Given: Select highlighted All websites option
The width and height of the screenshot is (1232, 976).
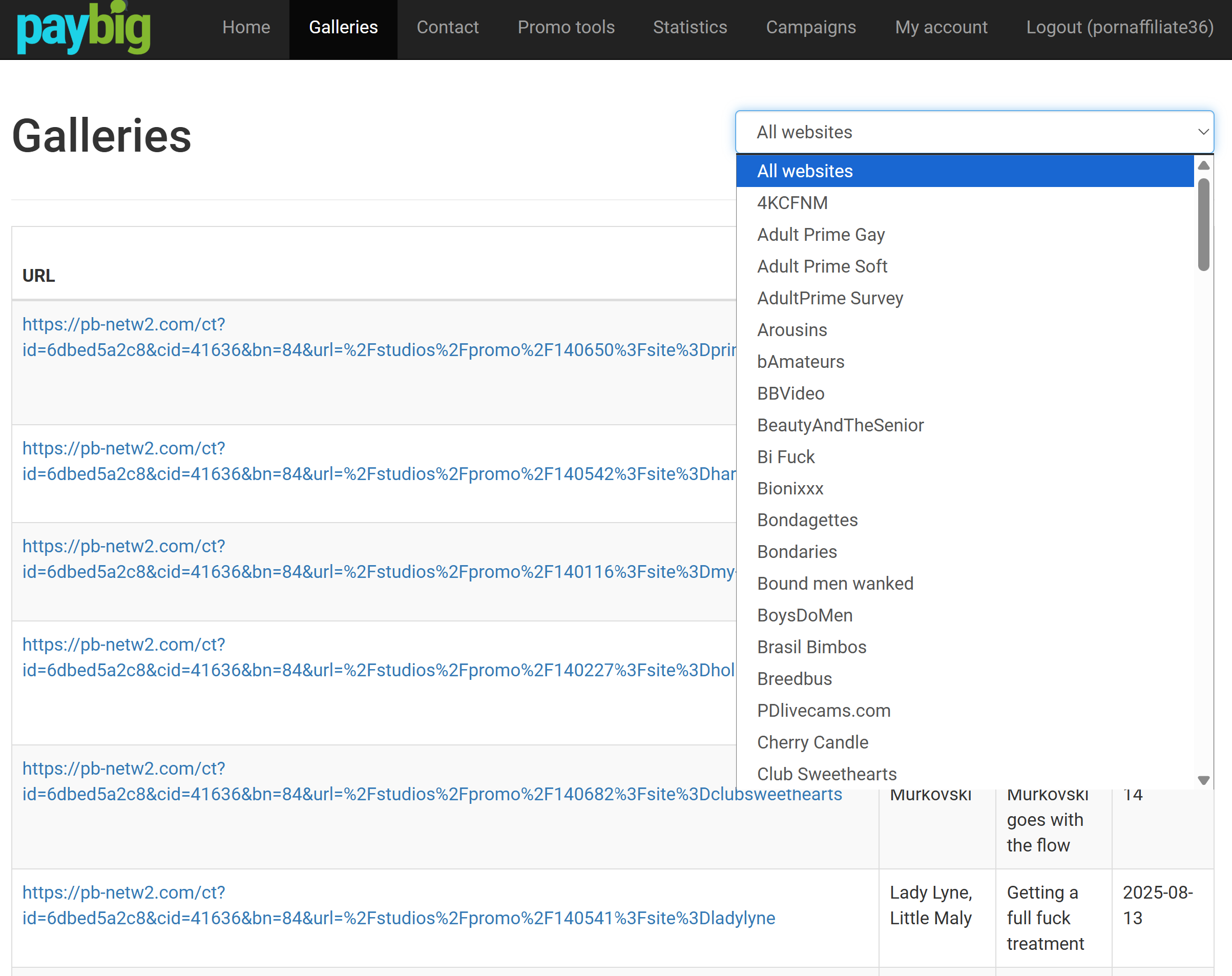Looking at the screenshot, I should (965, 171).
